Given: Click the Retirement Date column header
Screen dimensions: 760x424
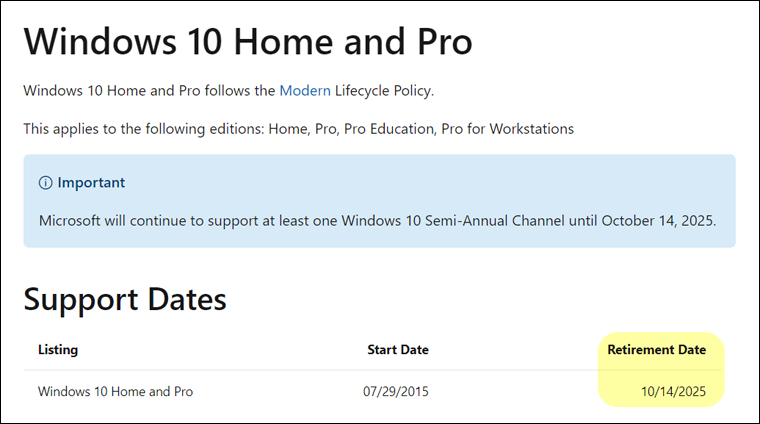Looking at the screenshot, I should pyautogui.click(x=657, y=349).
